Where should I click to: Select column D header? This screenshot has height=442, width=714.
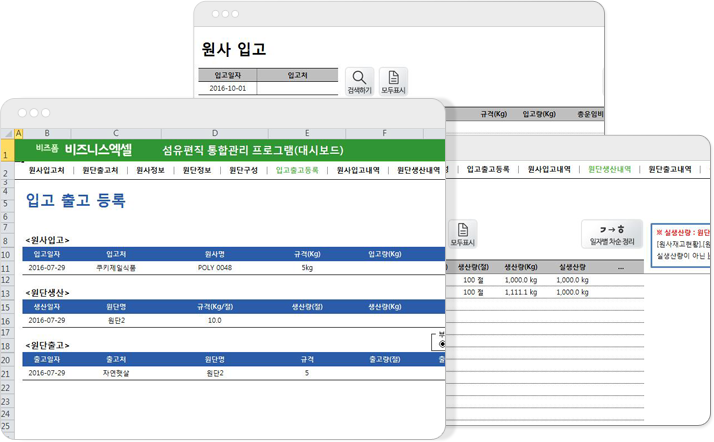click(x=214, y=133)
